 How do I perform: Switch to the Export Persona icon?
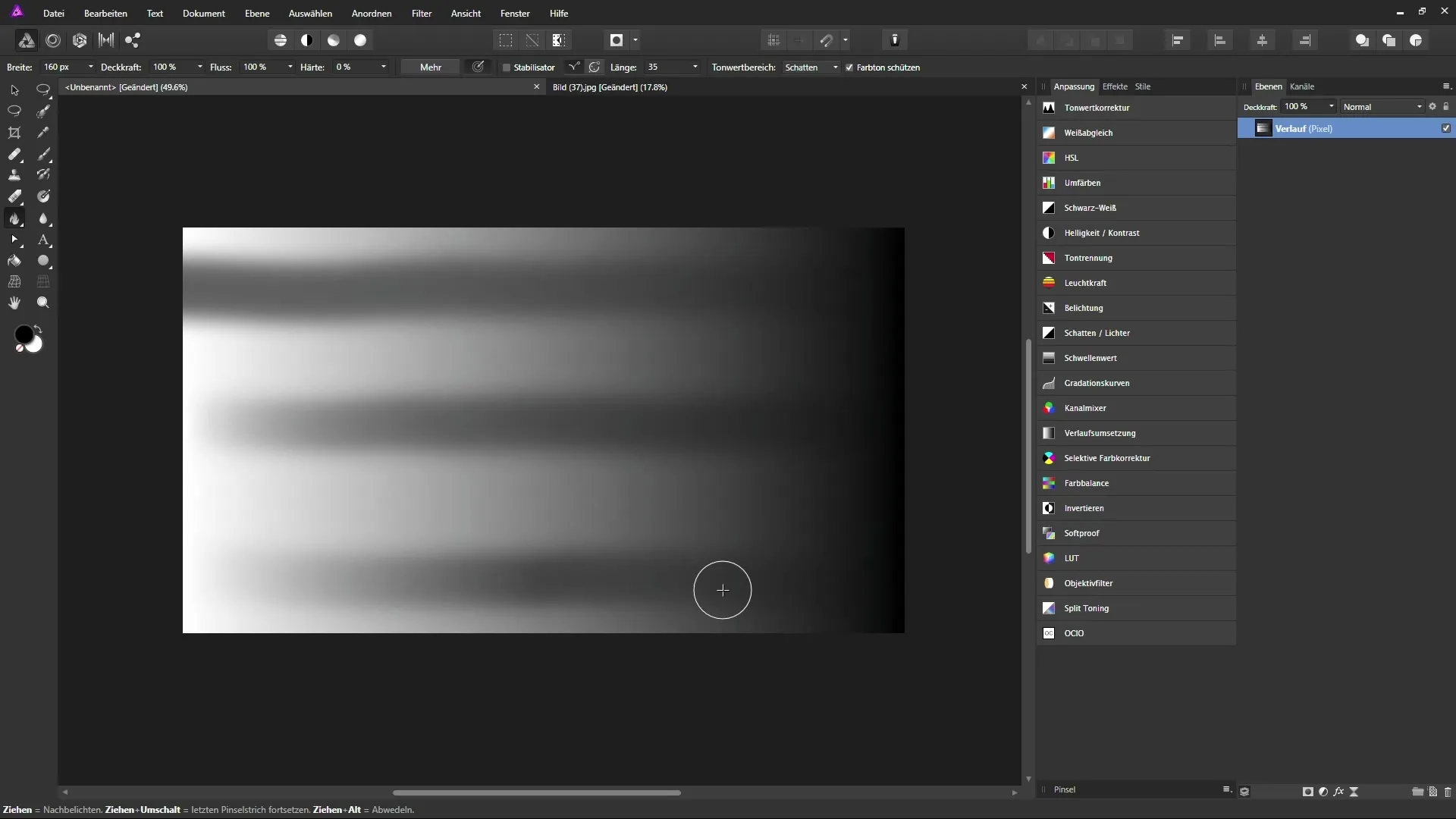pos(133,40)
